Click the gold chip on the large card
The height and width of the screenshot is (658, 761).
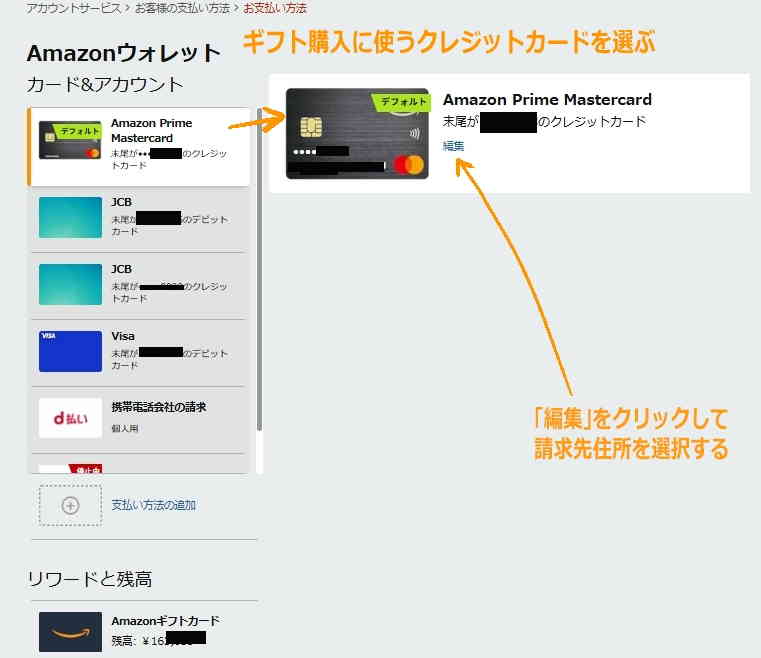(x=311, y=127)
